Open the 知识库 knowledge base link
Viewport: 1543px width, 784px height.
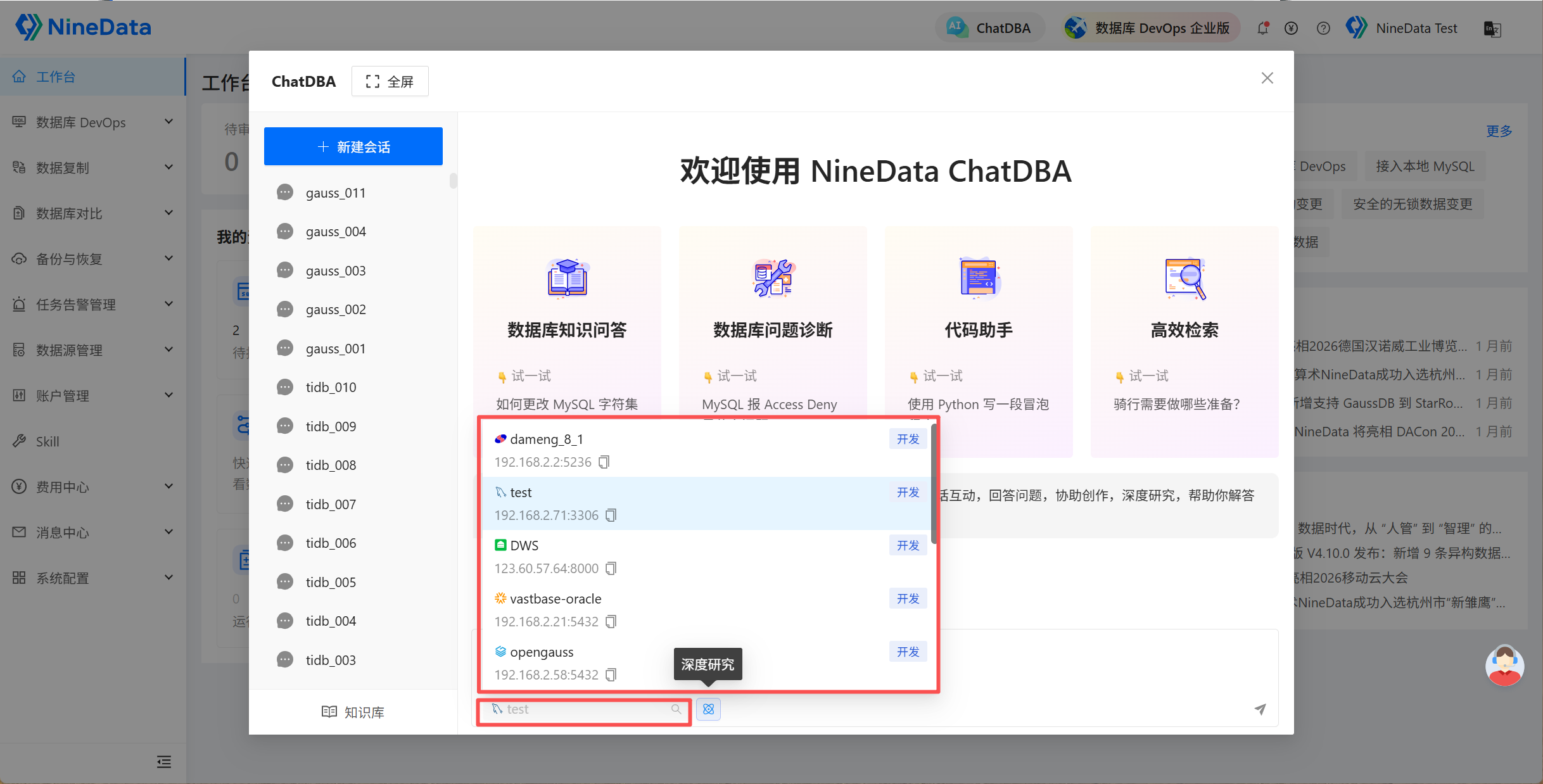(x=353, y=712)
